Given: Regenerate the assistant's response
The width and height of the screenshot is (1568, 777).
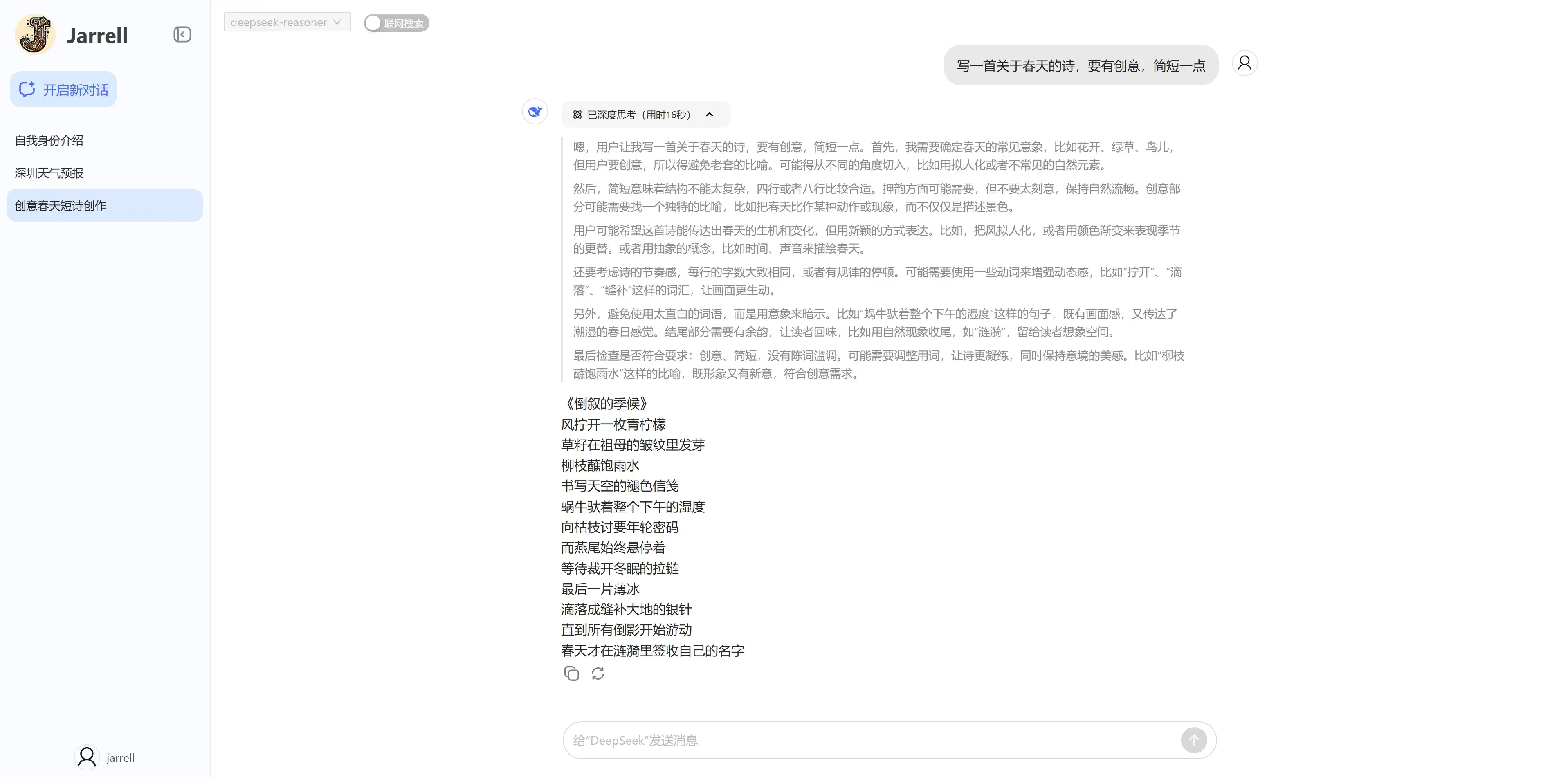Looking at the screenshot, I should pos(598,674).
